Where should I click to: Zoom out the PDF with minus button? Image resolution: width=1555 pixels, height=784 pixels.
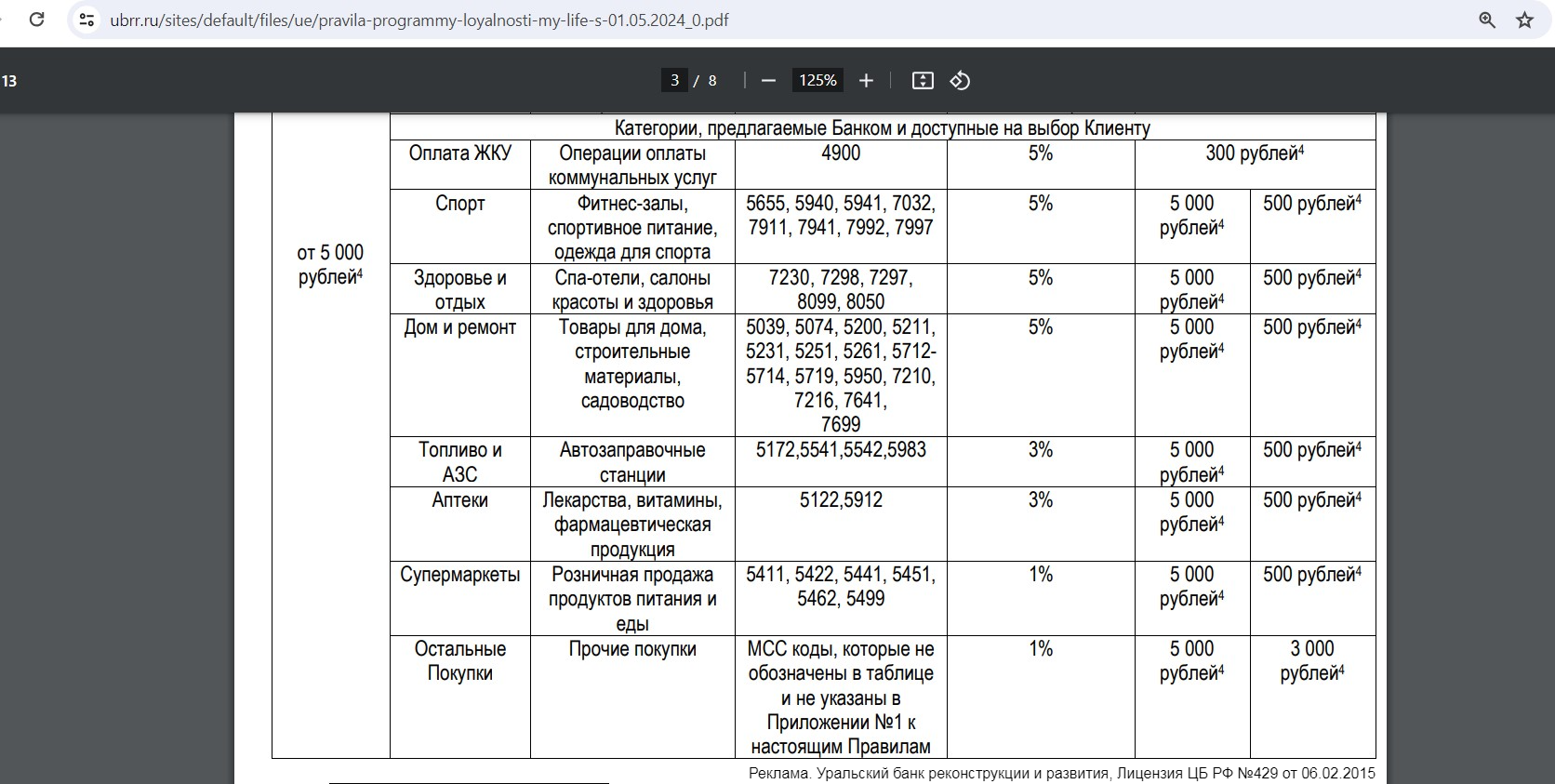click(x=768, y=81)
